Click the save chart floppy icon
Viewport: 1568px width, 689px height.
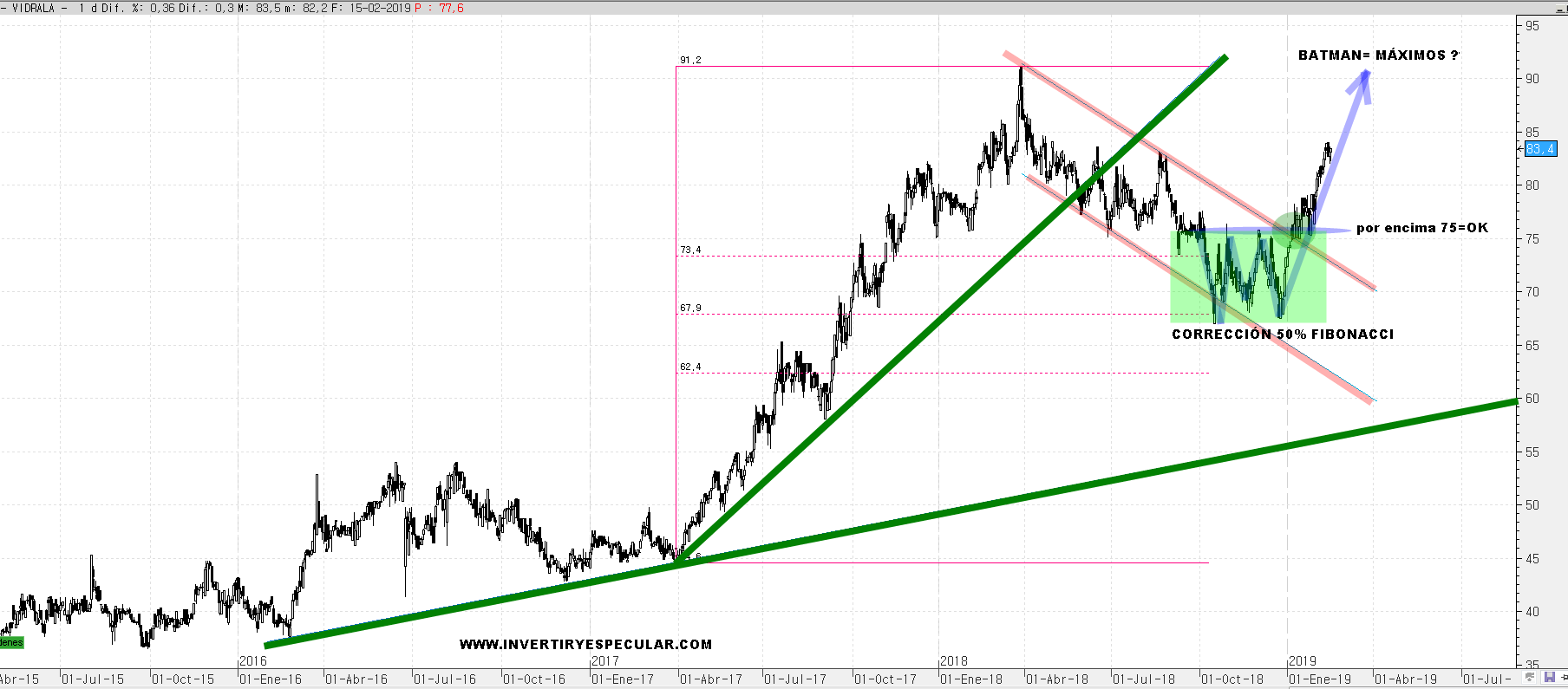click(x=1550, y=676)
